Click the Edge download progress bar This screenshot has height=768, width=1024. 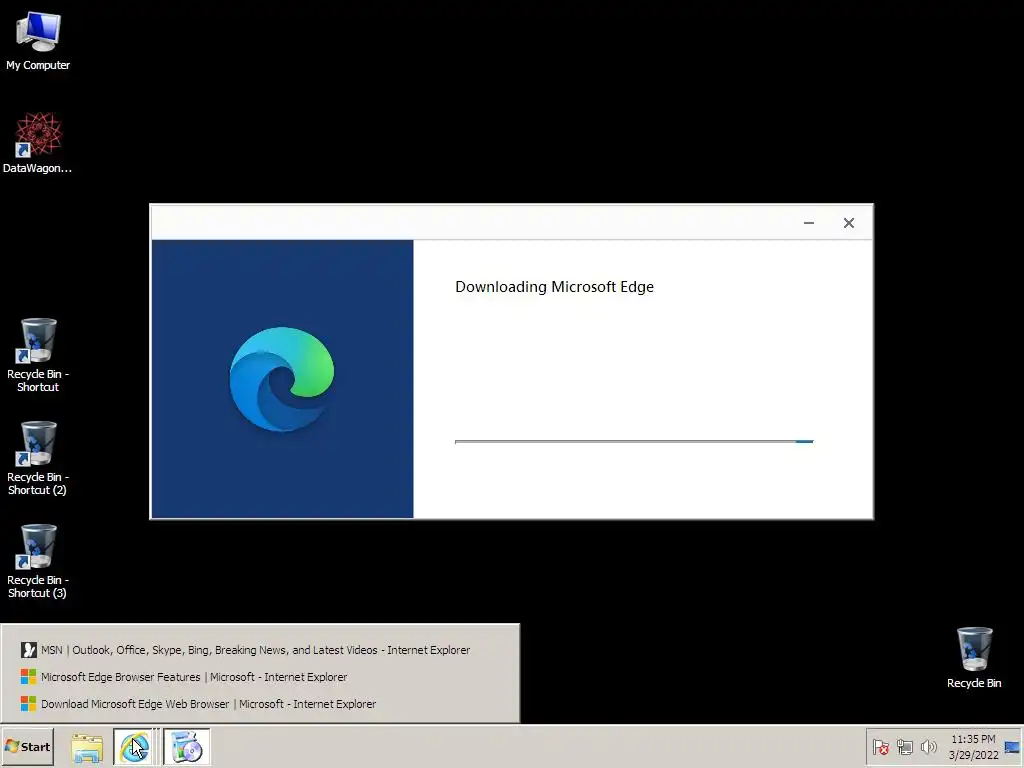point(634,442)
